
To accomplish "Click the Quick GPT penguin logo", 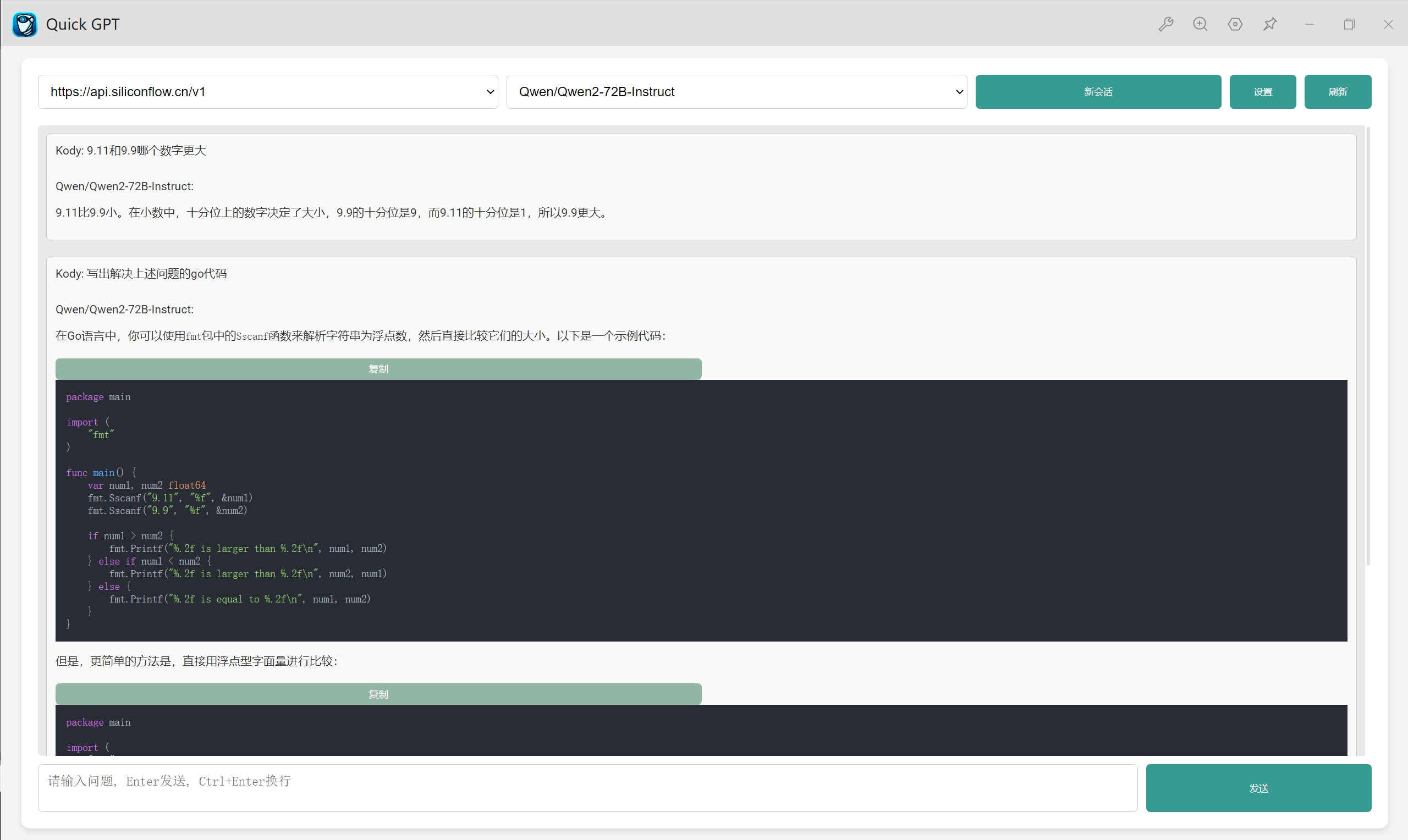I will tap(25, 24).
